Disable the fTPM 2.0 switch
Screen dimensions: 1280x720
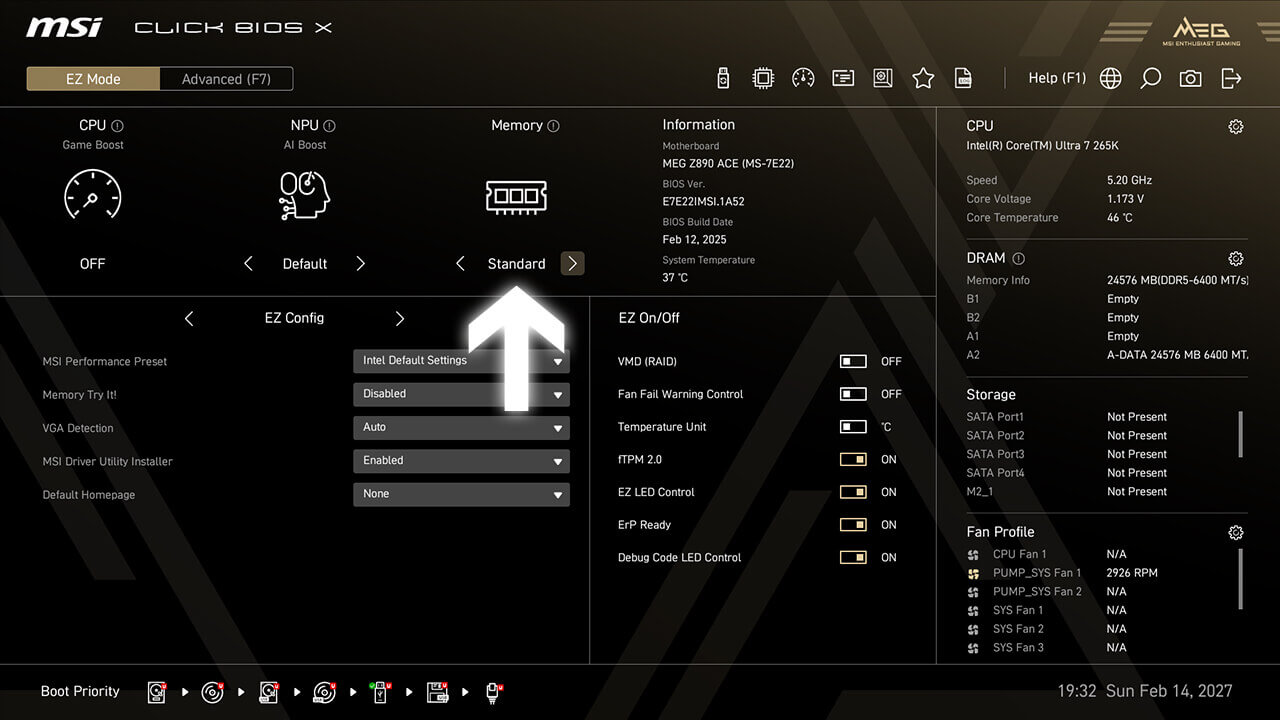click(853, 459)
